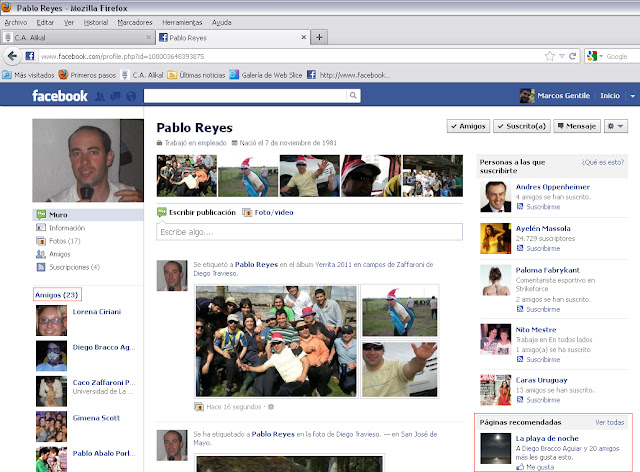Open the search engine selector dropdown
The height and width of the screenshot is (472, 640).
coord(601,56)
